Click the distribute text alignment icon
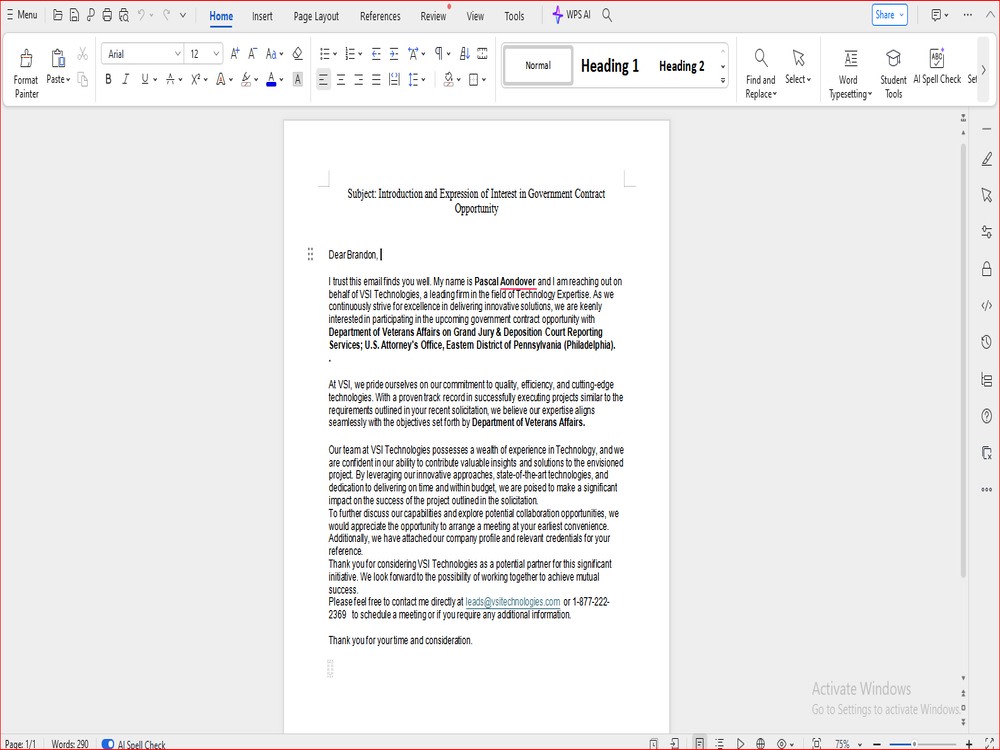Viewport: 1000px width, 750px height. (x=394, y=80)
